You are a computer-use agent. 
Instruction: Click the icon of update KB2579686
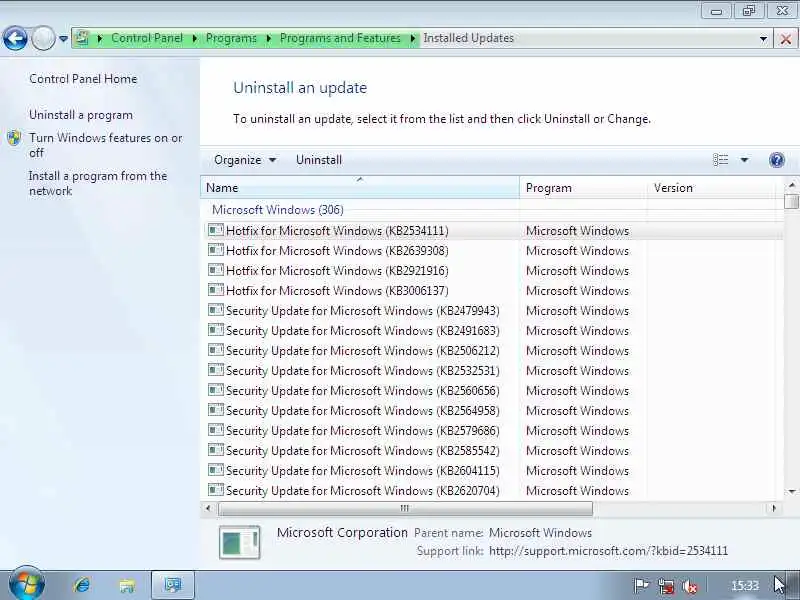[216, 430]
